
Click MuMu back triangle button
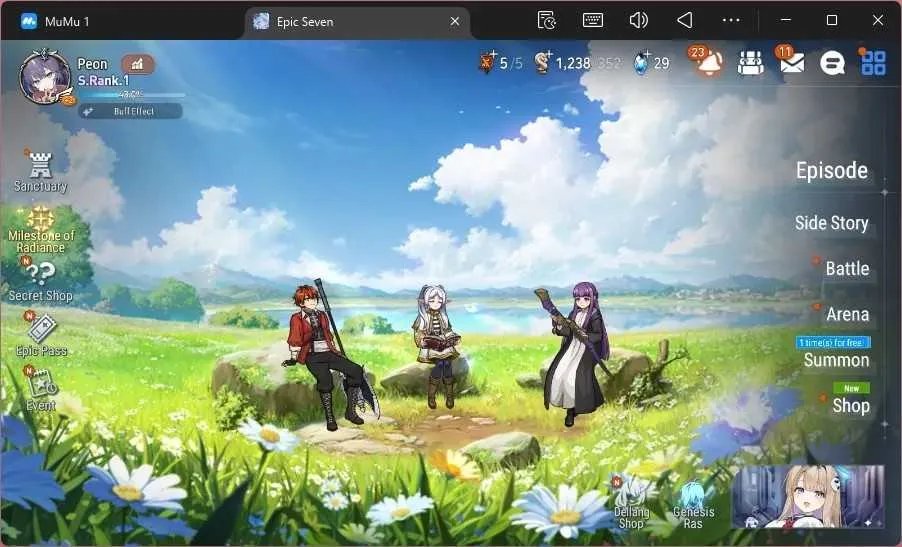685,21
